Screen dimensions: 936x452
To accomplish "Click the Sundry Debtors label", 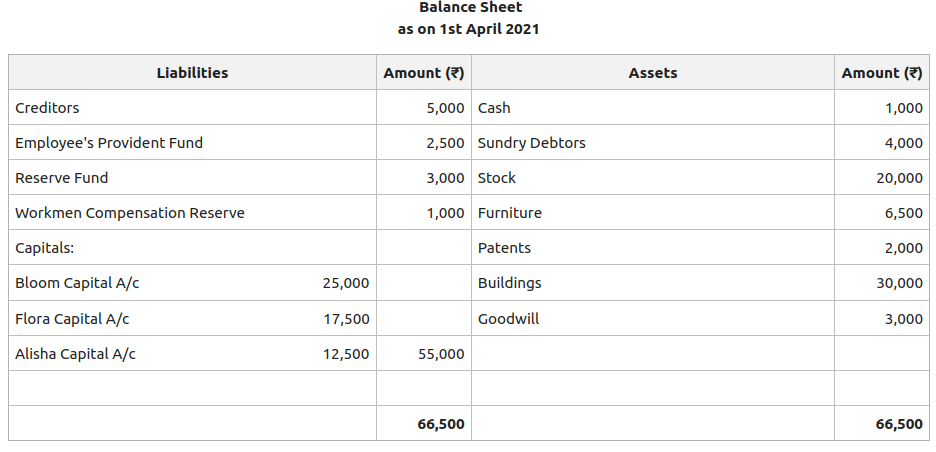I will 532,143.
